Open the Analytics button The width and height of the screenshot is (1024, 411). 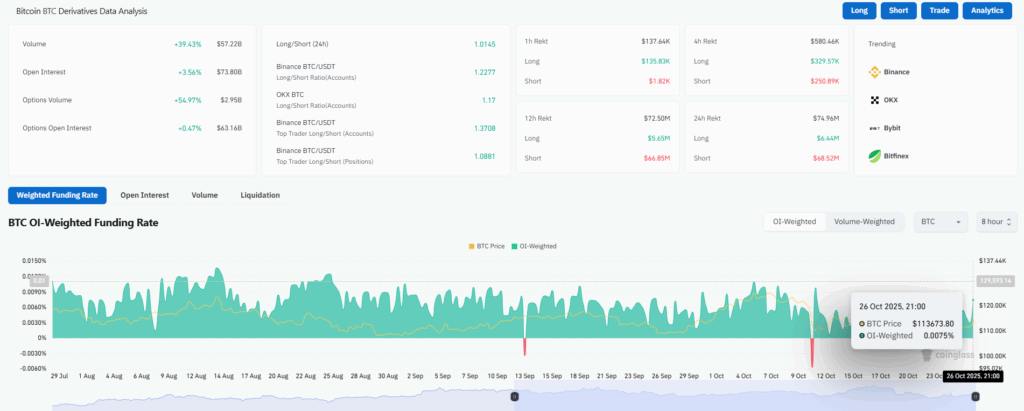pos(988,11)
